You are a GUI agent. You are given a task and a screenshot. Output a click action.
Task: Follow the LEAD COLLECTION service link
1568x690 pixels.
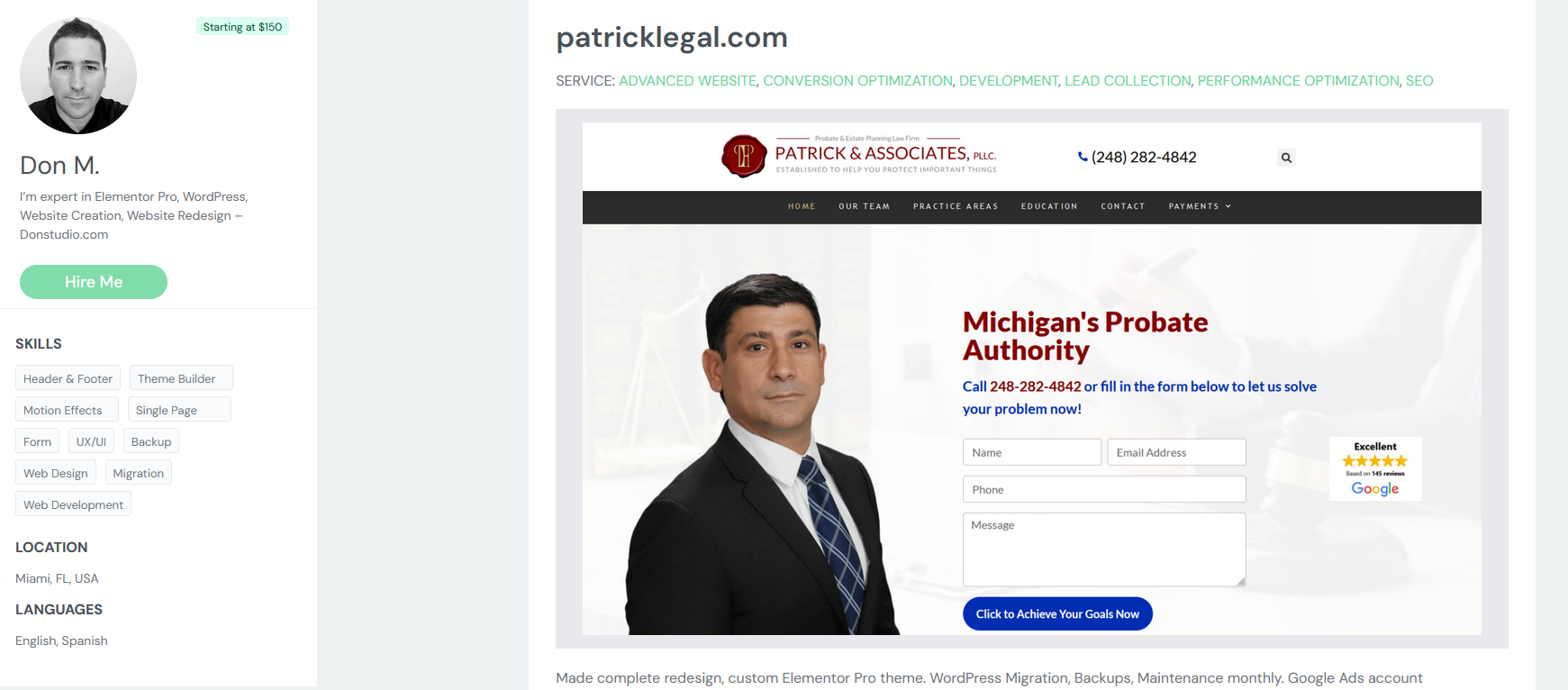tap(1128, 81)
